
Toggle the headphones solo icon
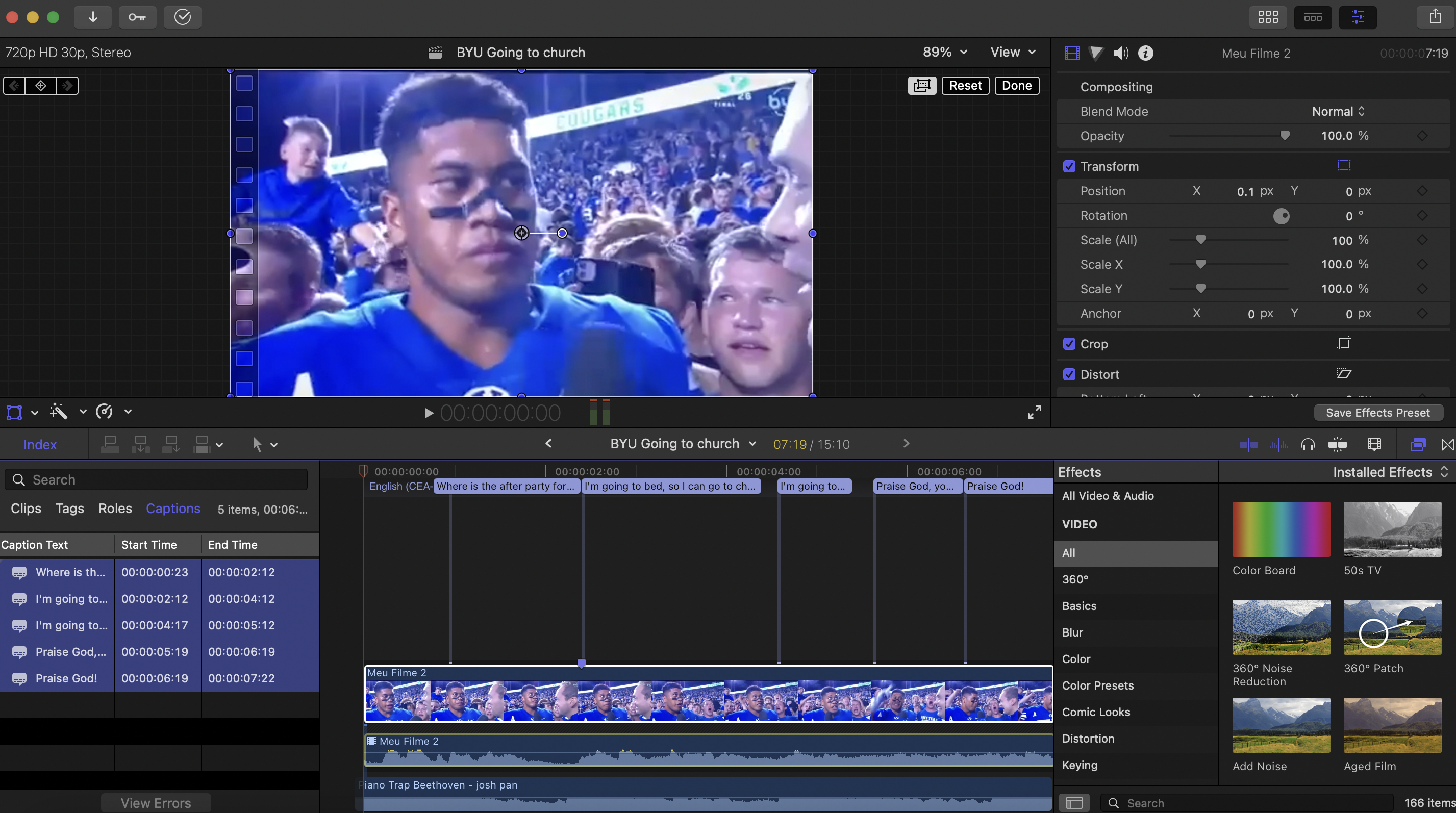tap(1308, 445)
